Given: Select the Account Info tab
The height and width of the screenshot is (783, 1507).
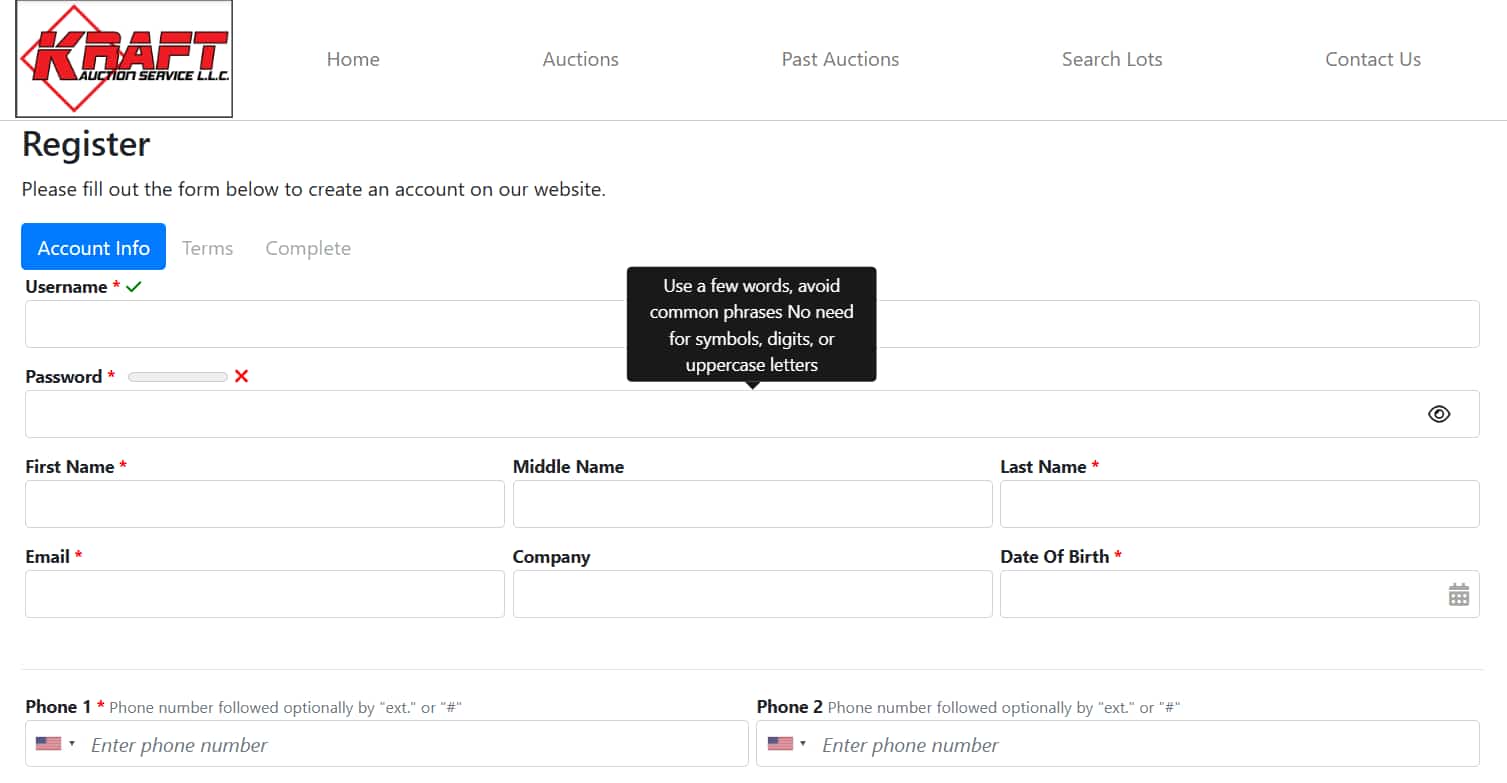Looking at the screenshot, I should 93,247.
